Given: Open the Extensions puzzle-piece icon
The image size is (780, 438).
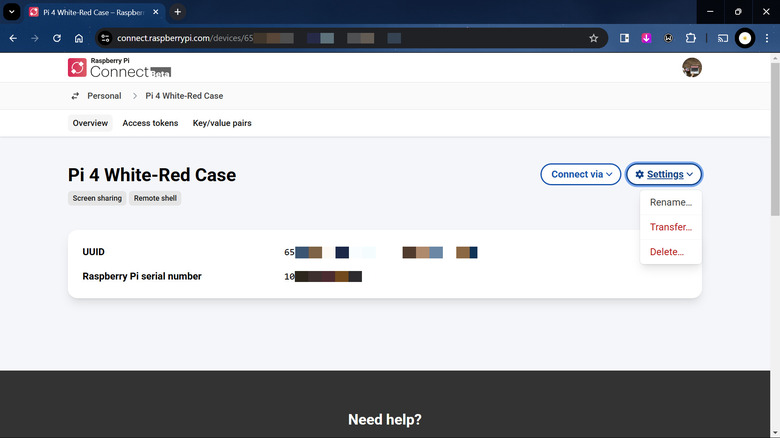Looking at the screenshot, I should (690, 38).
